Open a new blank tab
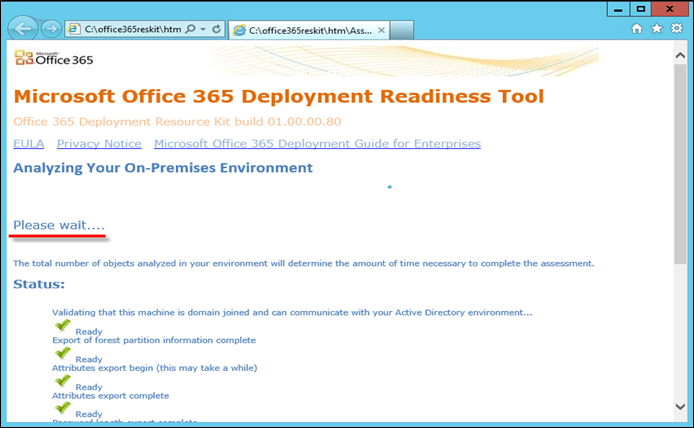Image resolution: width=694 pixels, height=428 pixels. tap(402, 30)
